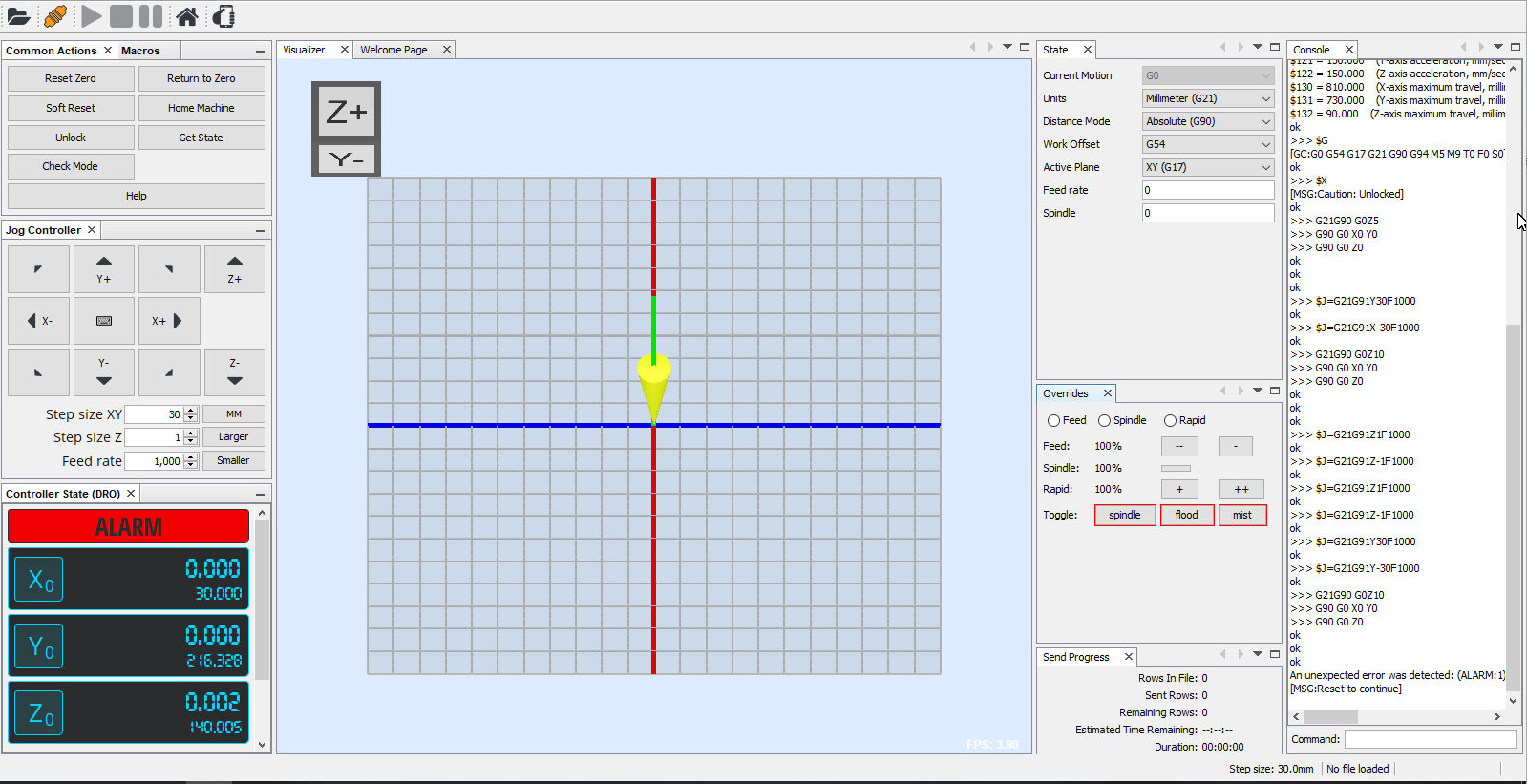
Task: Click the Y- face of visualizer cube
Action: pos(347,159)
